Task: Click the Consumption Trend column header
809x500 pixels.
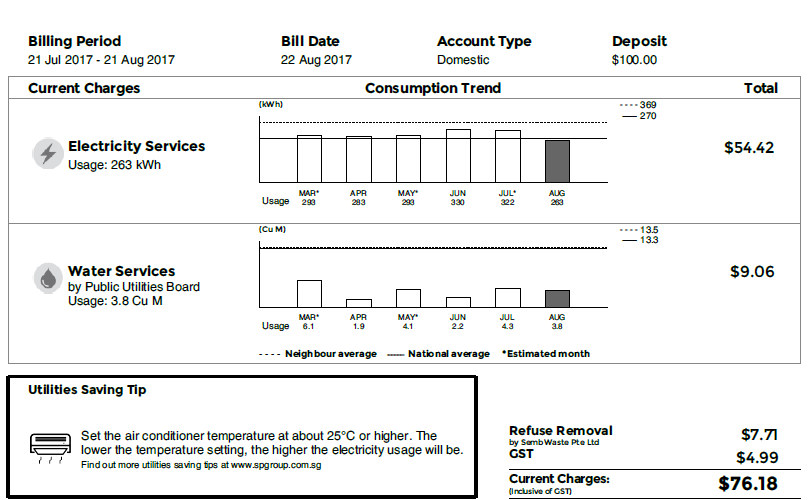Action: coord(433,88)
